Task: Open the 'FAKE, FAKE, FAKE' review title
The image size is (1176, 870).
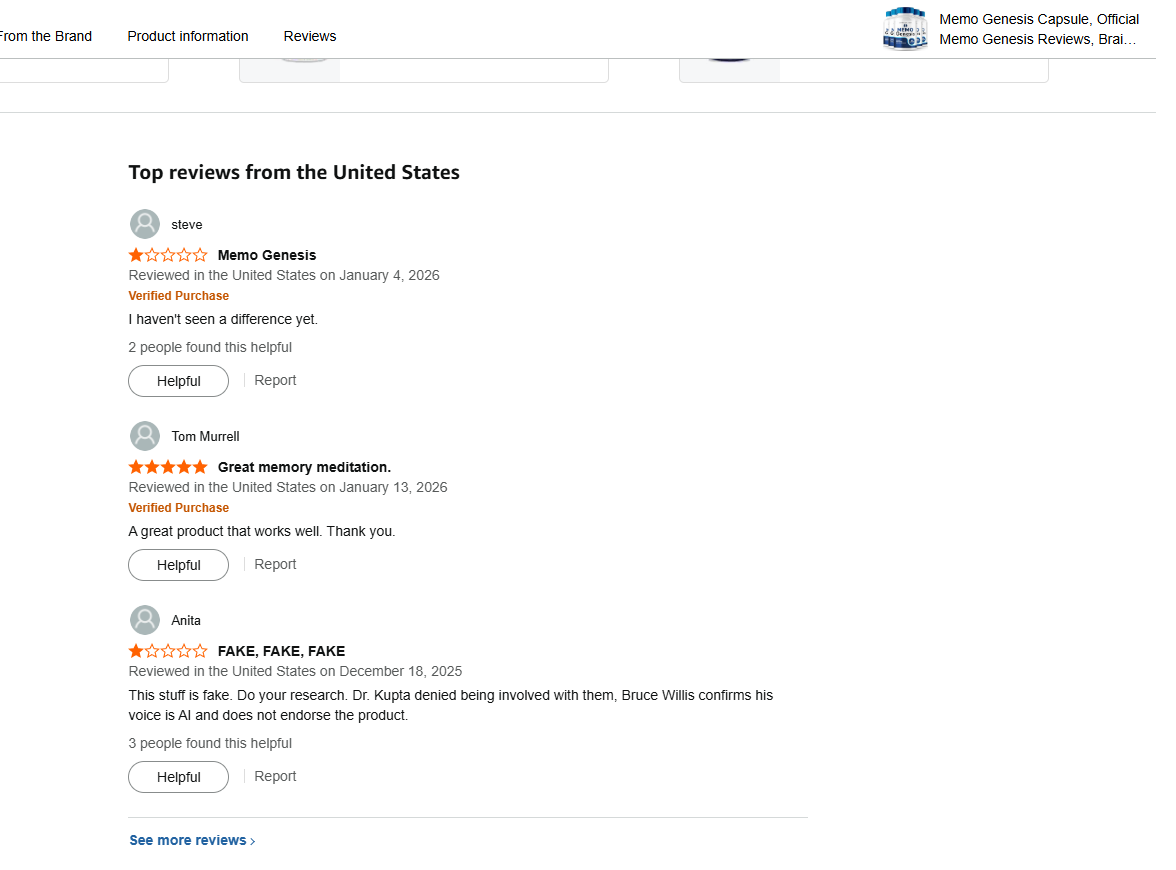Action: click(281, 651)
